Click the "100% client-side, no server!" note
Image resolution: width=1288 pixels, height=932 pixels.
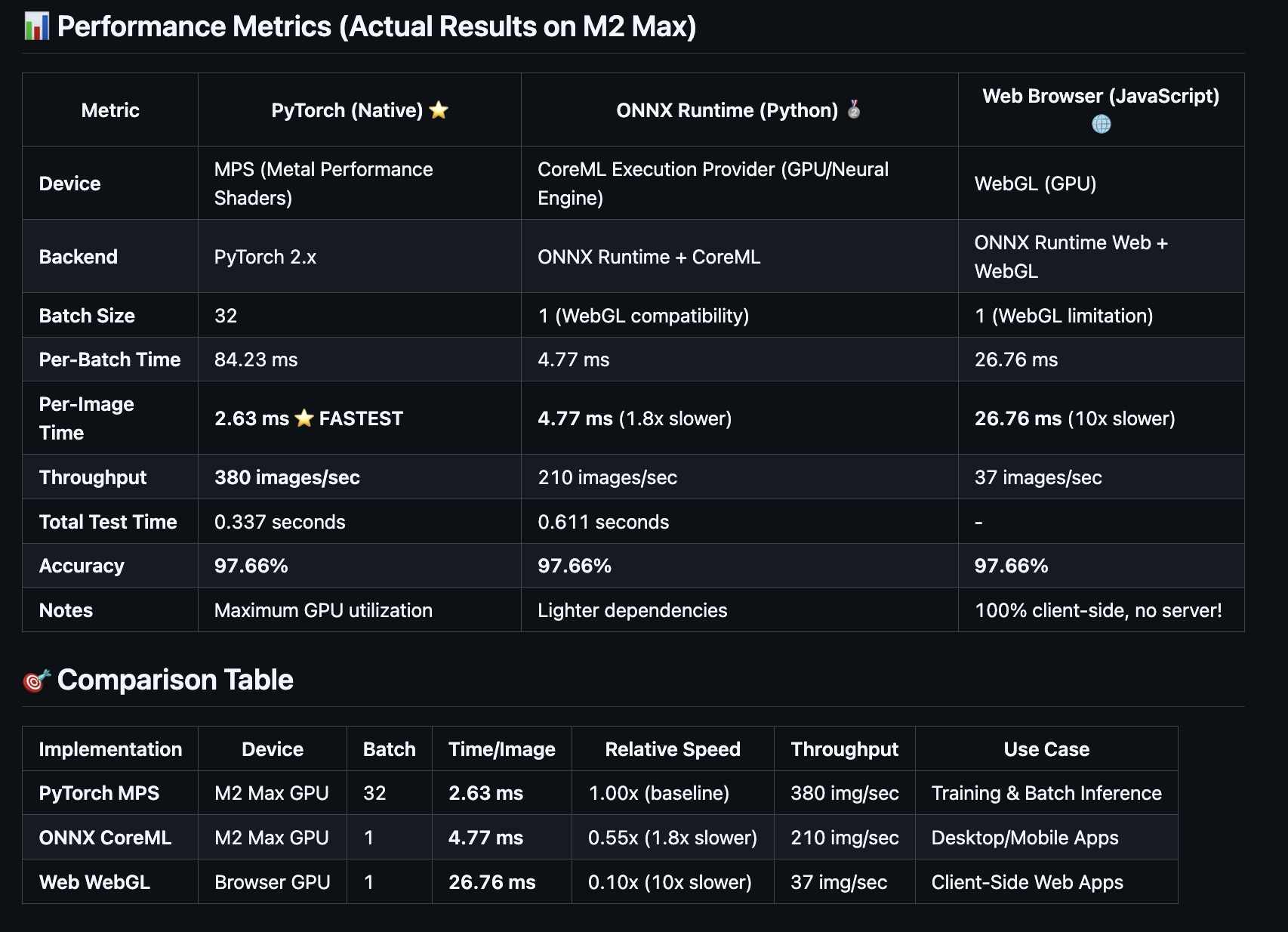click(x=1098, y=610)
